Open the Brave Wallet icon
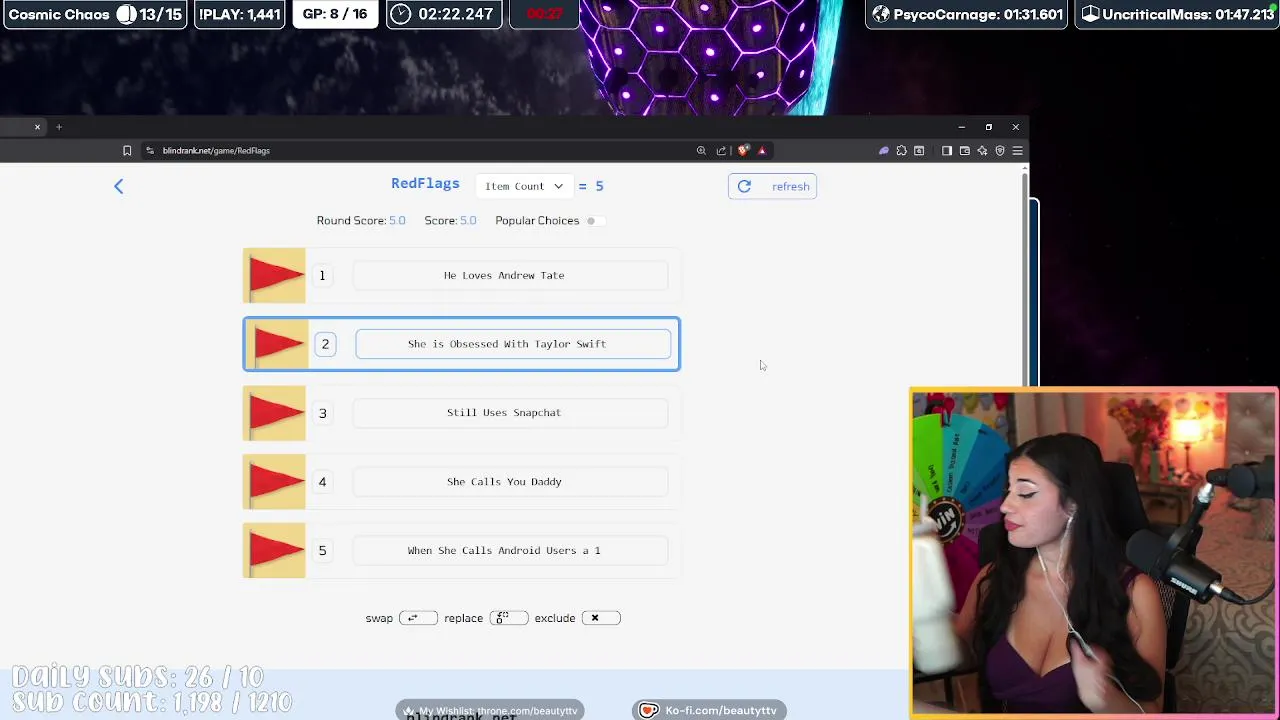Viewport: 1280px width, 720px height. click(965, 151)
